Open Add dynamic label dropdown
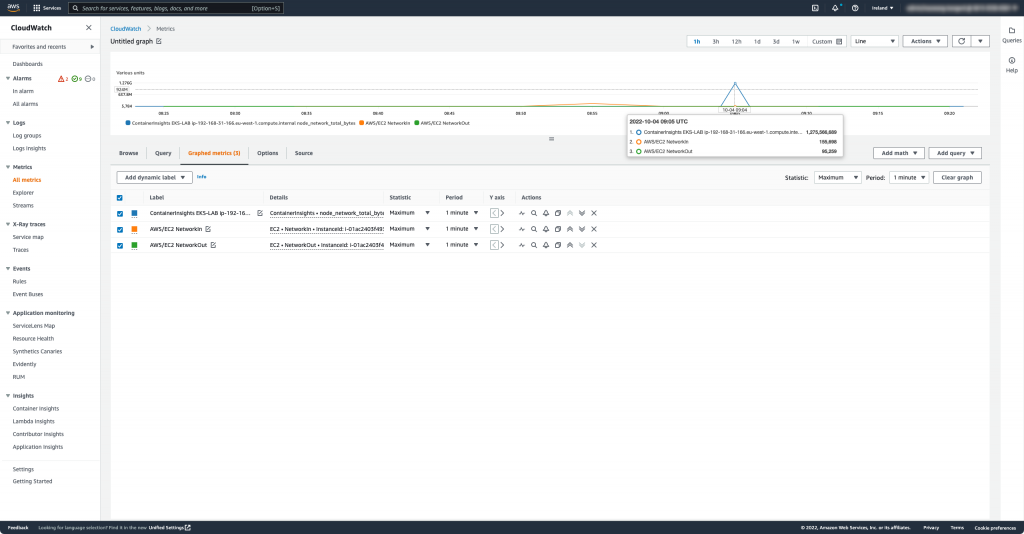This screenshot has height=534, width=1024. (155, 178)
